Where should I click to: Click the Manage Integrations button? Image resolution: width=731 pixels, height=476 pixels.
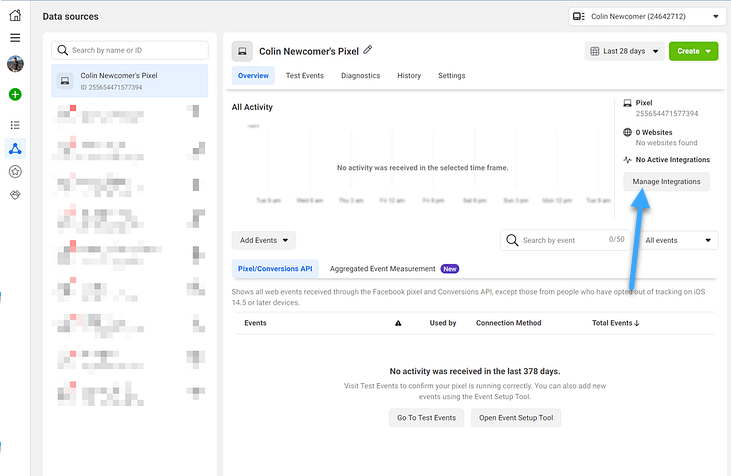[x=666, y=182]
